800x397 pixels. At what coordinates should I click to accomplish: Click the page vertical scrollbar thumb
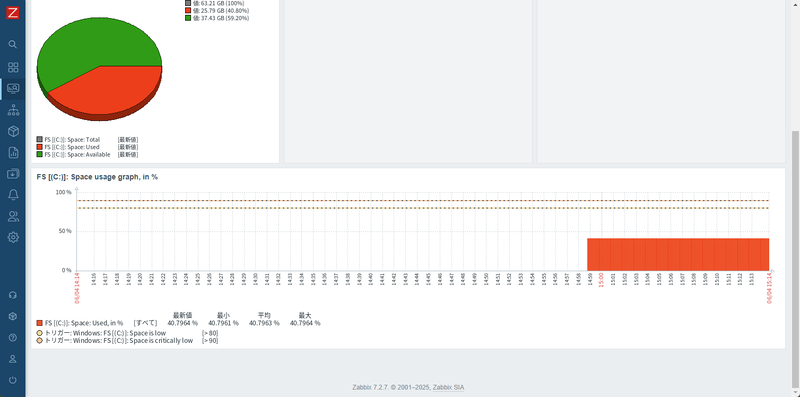pos(795,259)
